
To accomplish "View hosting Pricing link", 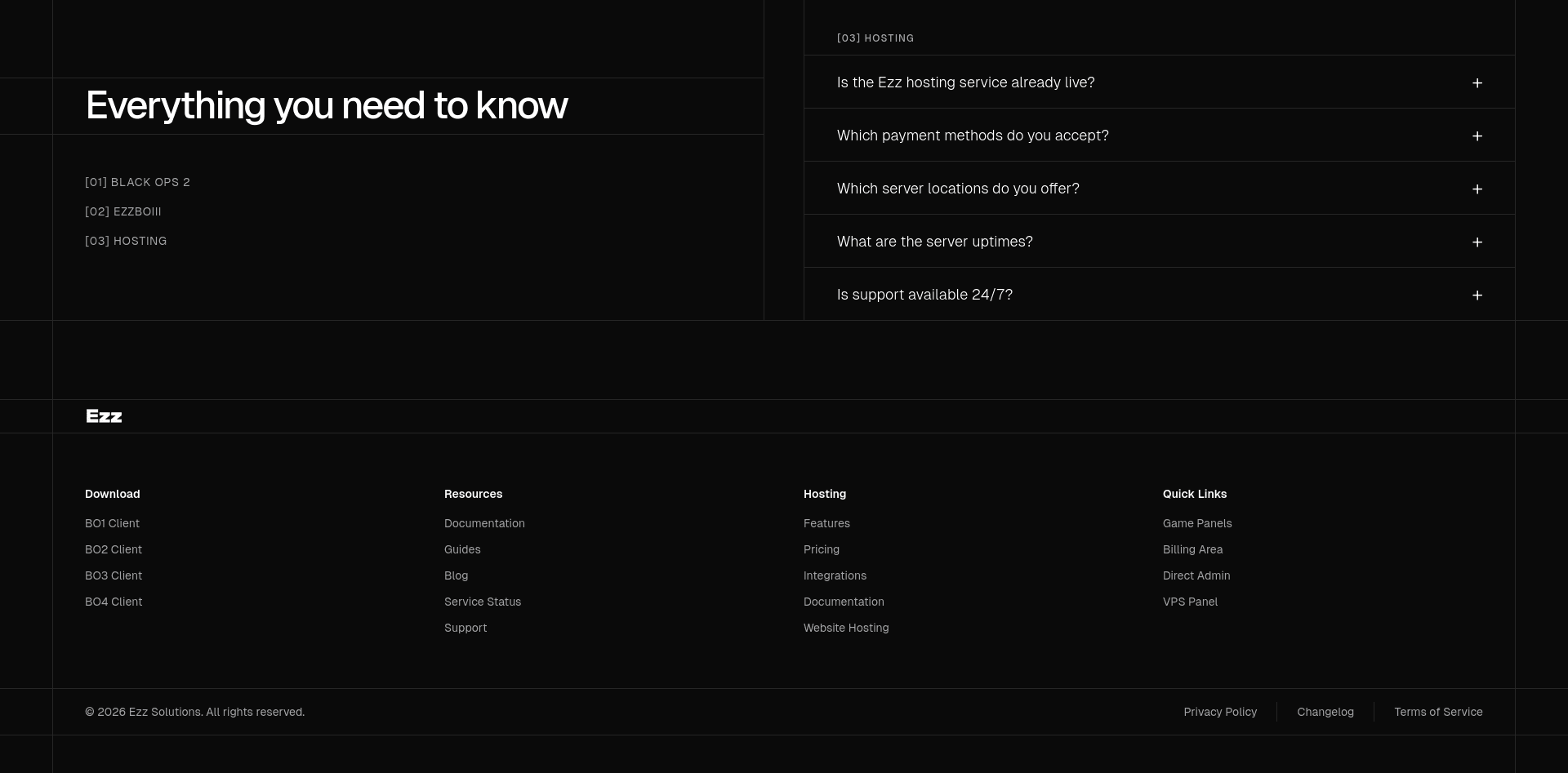I will 822,549.
